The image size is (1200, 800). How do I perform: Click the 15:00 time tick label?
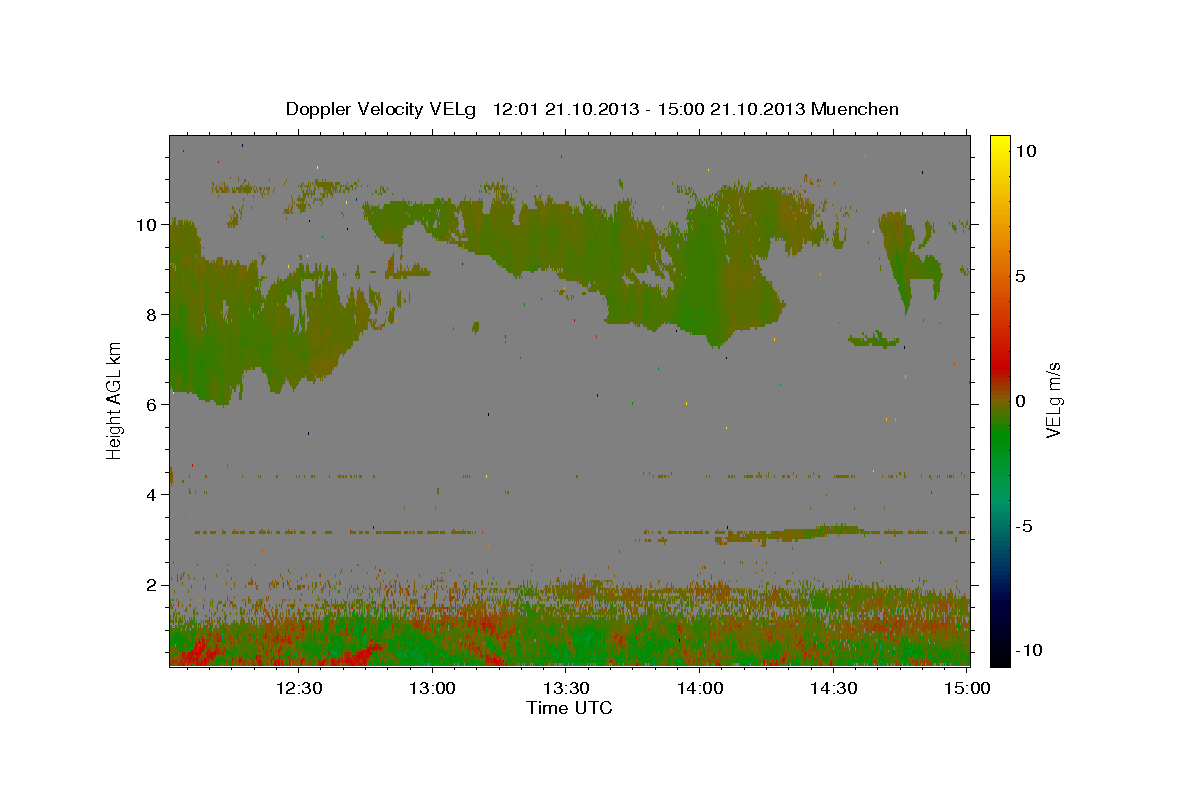(x=967, y=688)
